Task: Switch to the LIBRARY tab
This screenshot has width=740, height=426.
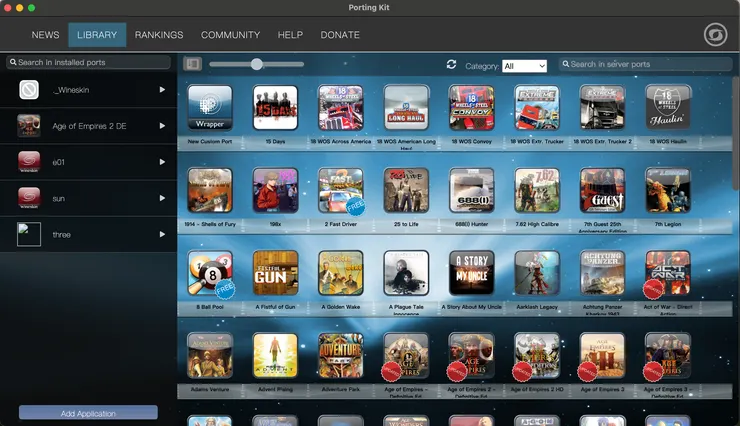Action: tap(97, 35)
